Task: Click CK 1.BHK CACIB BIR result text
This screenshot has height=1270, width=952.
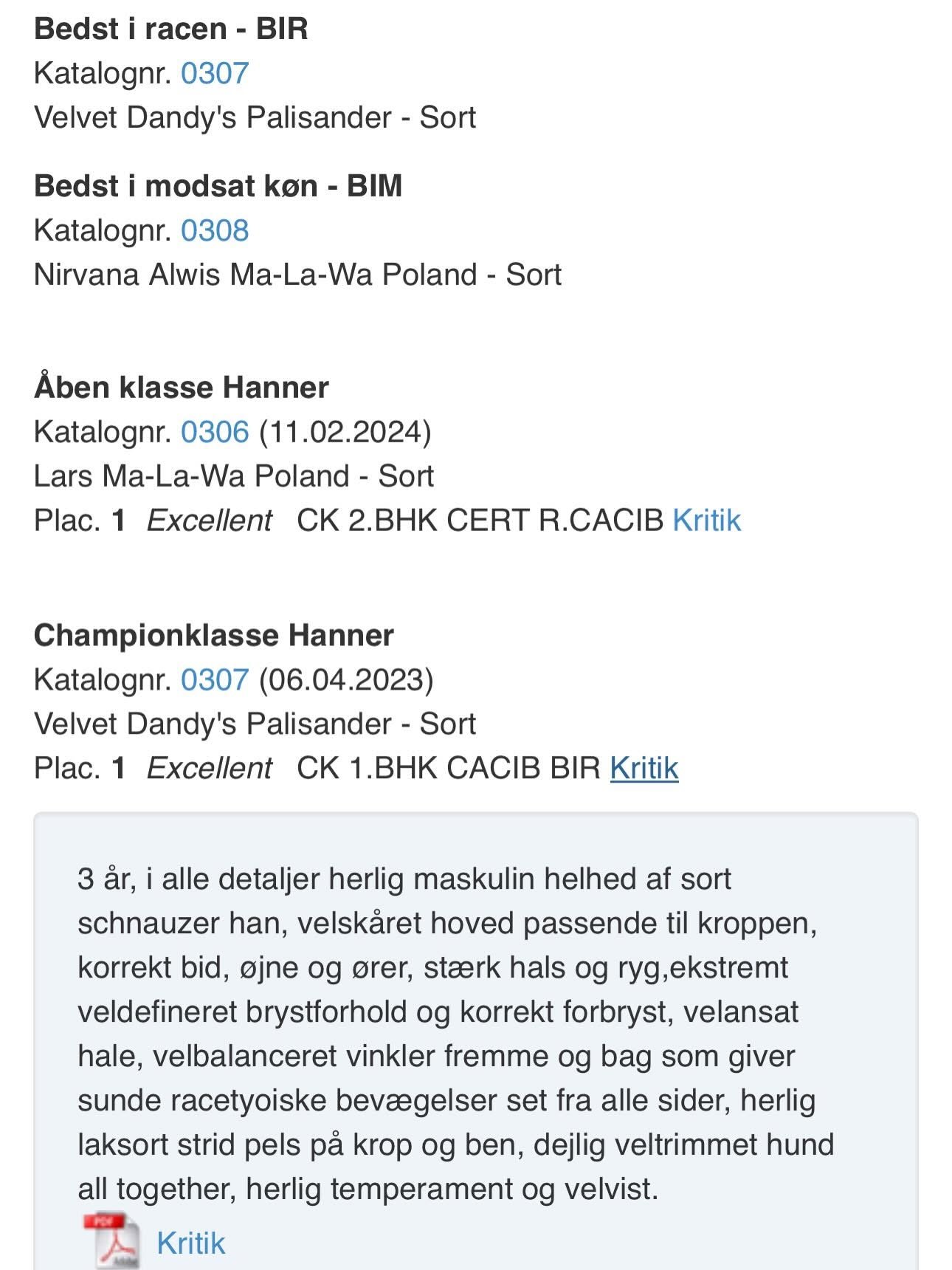Action: pyautogui.click(x=449, y=768)
